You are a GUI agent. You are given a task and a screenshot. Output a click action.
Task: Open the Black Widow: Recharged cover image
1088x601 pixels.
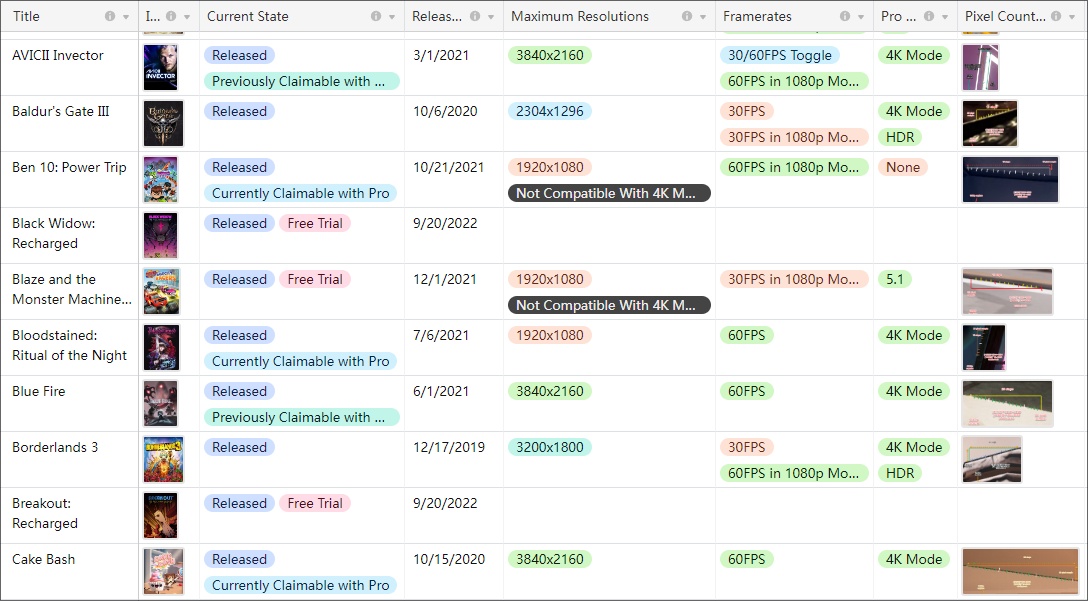click(x=160, y=236)
